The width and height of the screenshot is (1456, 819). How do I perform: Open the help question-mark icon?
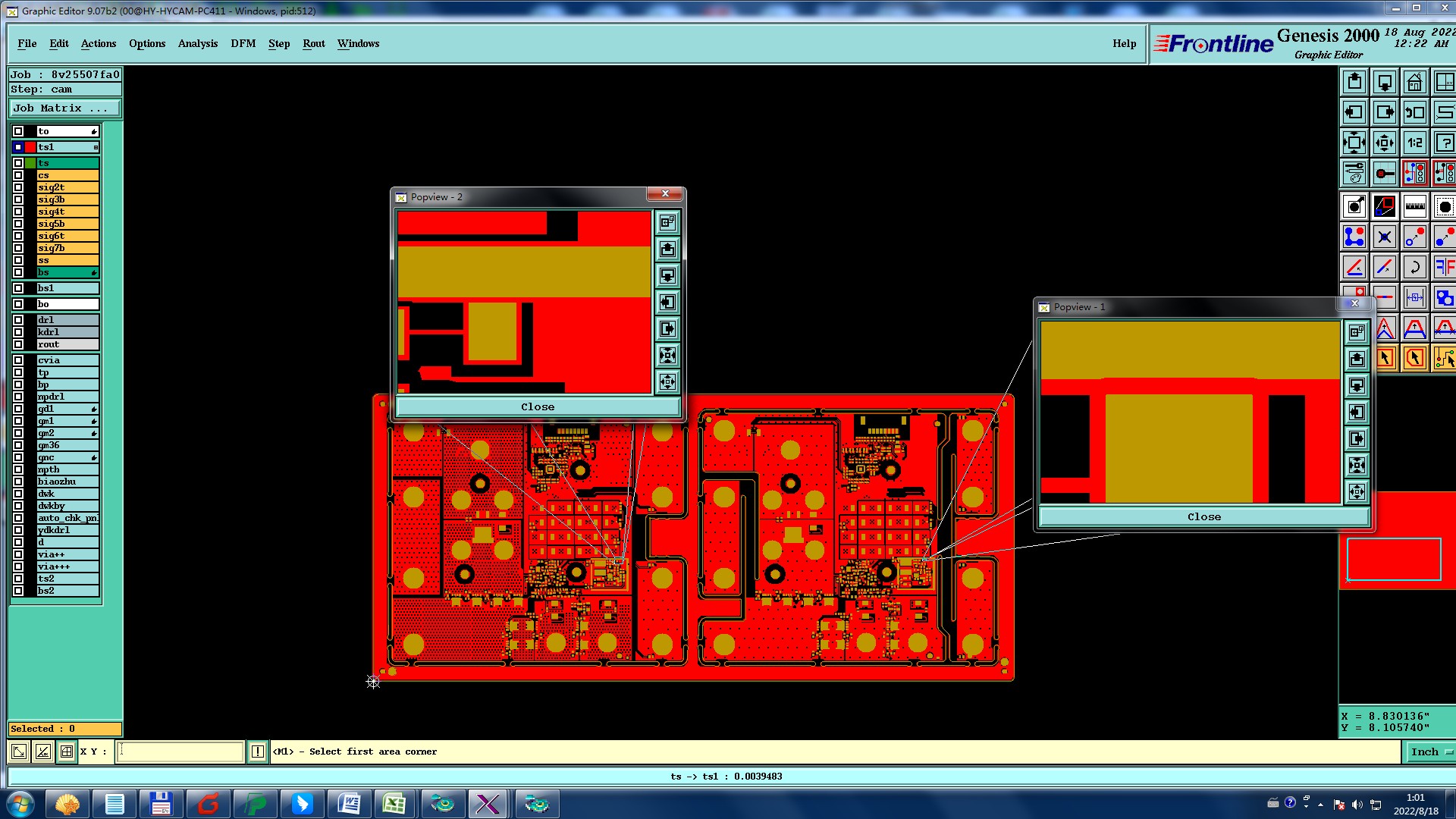coord(1445,143)
